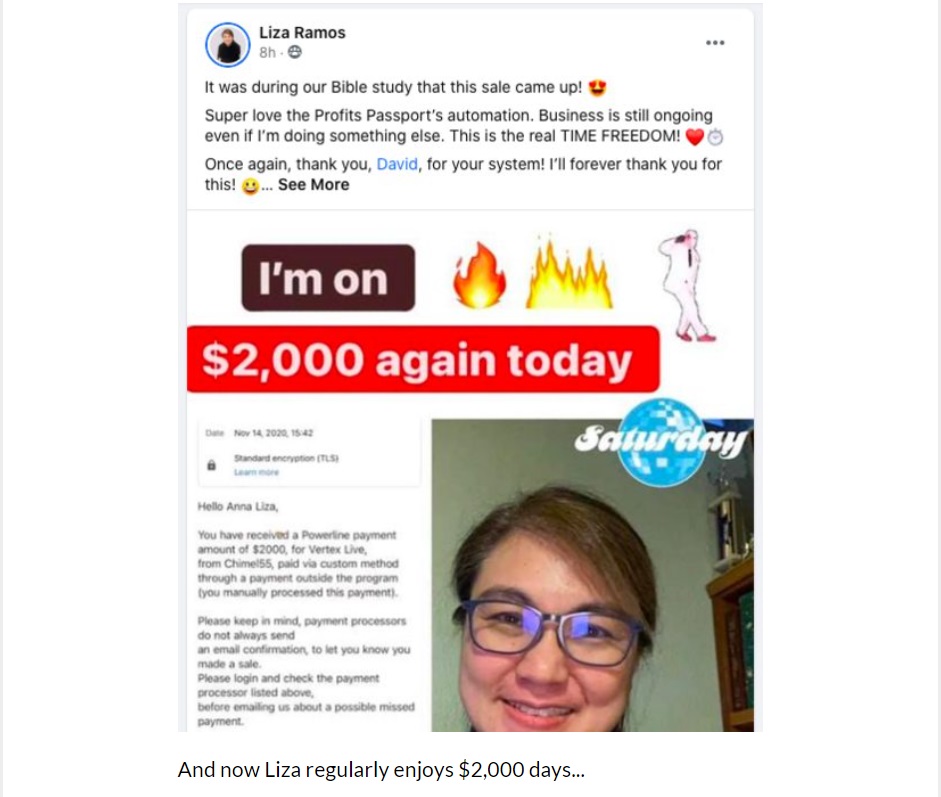Click the "I'm on" dark label
This screenshot has height=797, width=941.
[328, 278]
